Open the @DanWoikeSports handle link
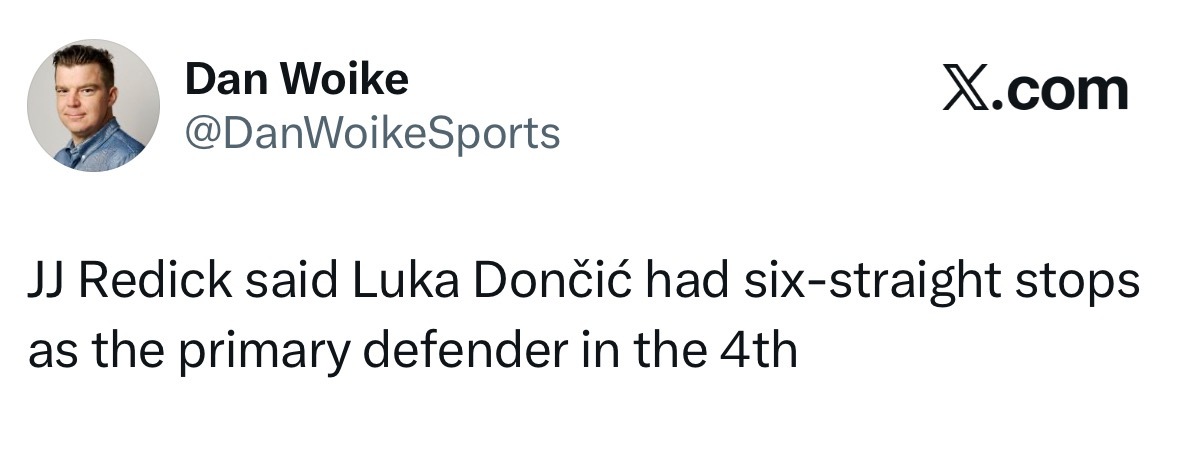Image resolution: width=1179 pixels, height=461 pixels. [372, 132]
